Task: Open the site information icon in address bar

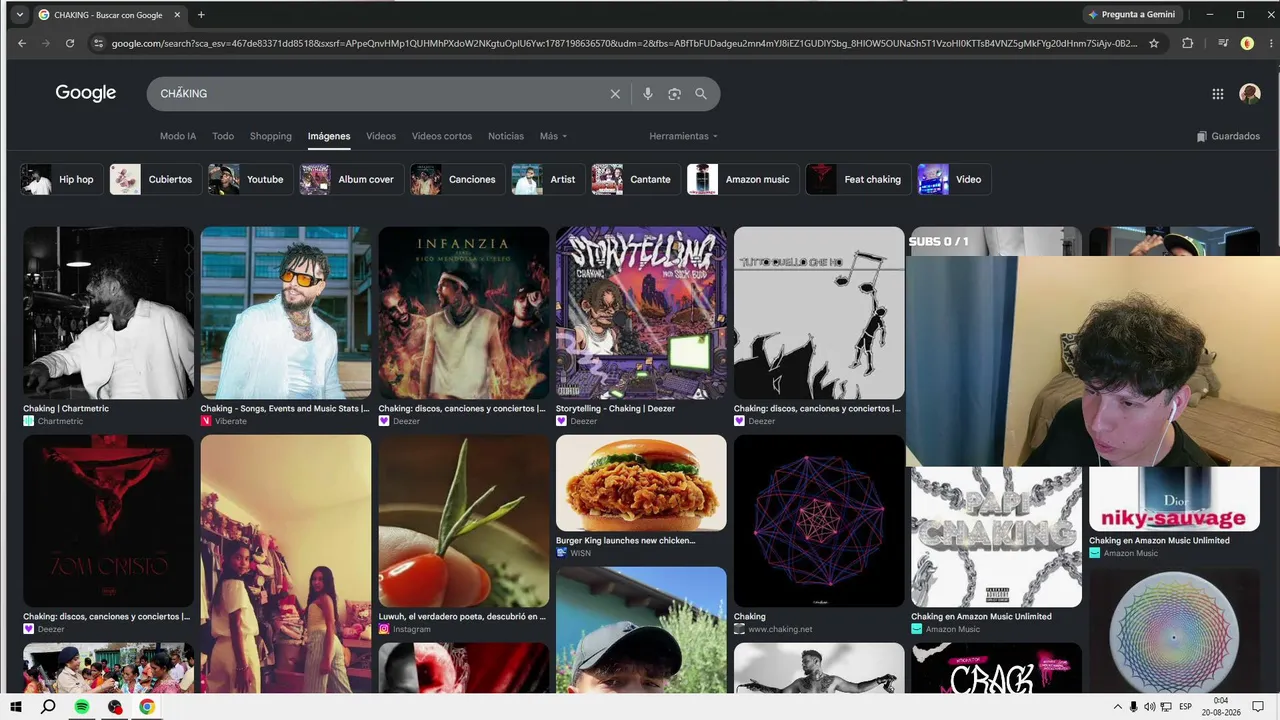Action: pyautogui.click(x=98, y=43)
